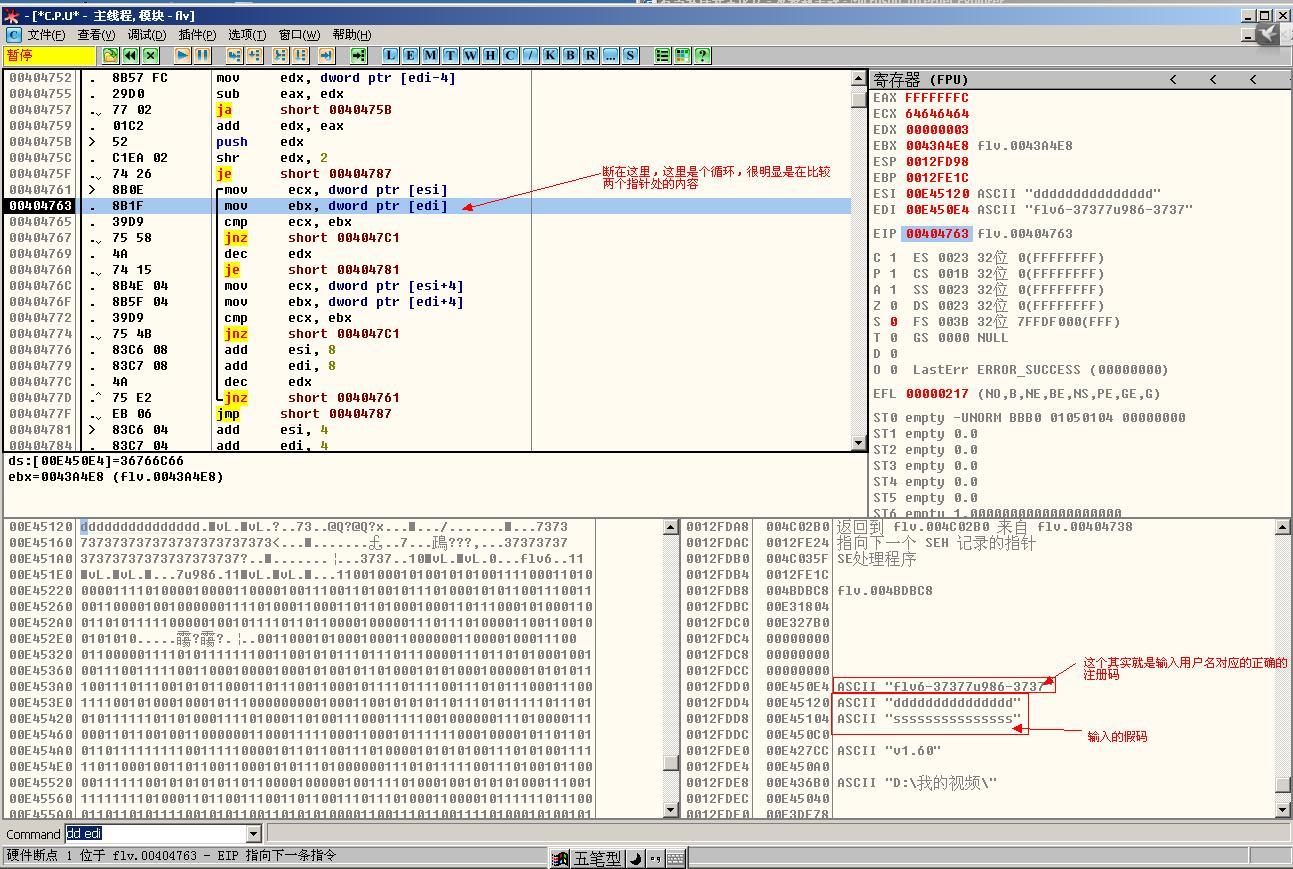Run the program with the play icon
This screenshot has height=869, width=1293.
pyautogui.click(x=183, y=56)
